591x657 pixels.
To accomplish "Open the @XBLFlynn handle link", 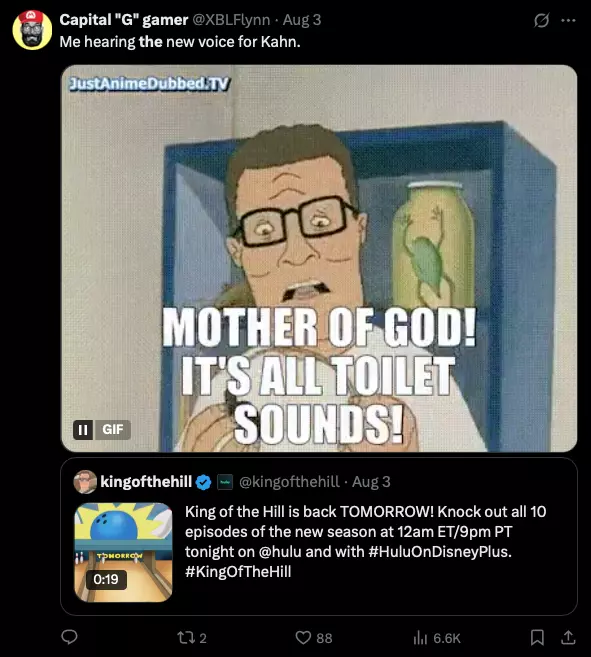I will click(x=231, y=20).
